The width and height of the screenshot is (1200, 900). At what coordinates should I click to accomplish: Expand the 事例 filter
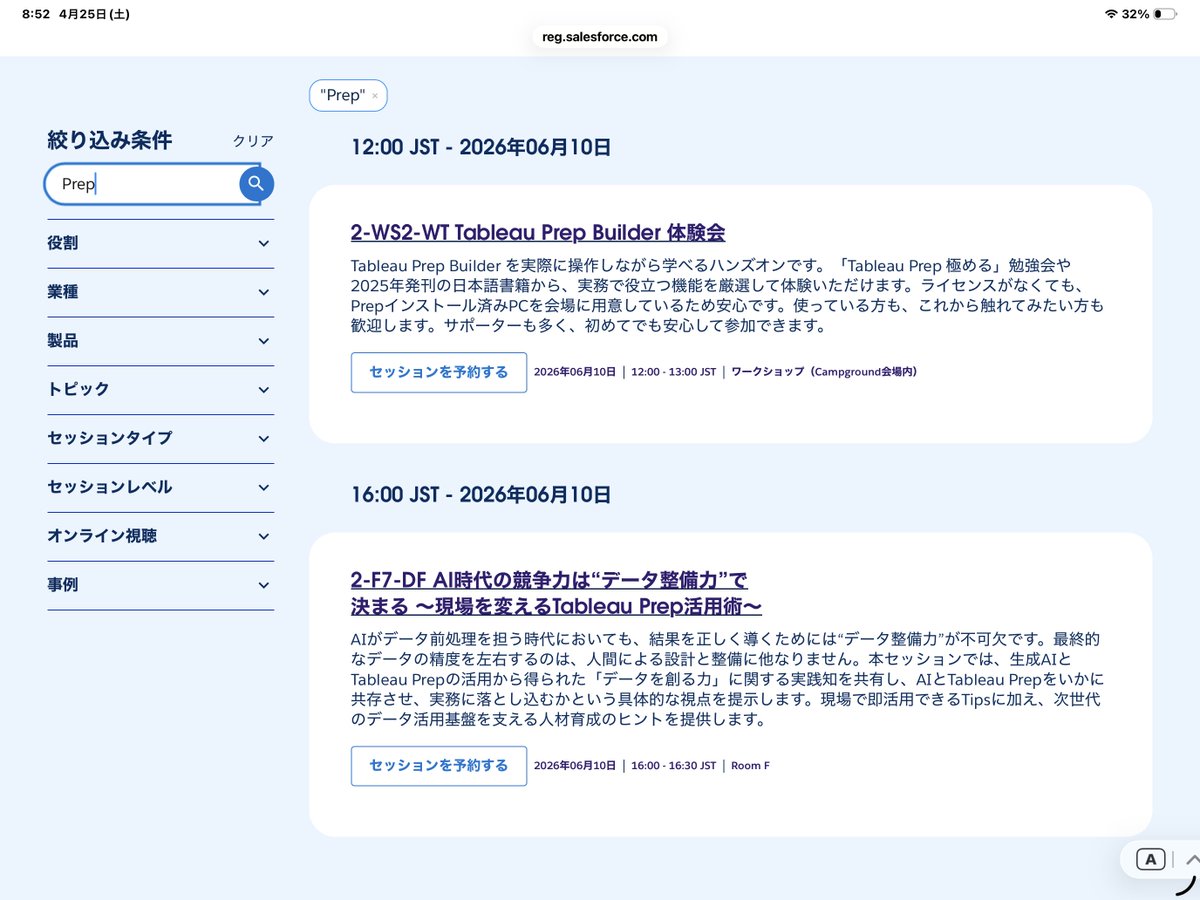(160, 585)
